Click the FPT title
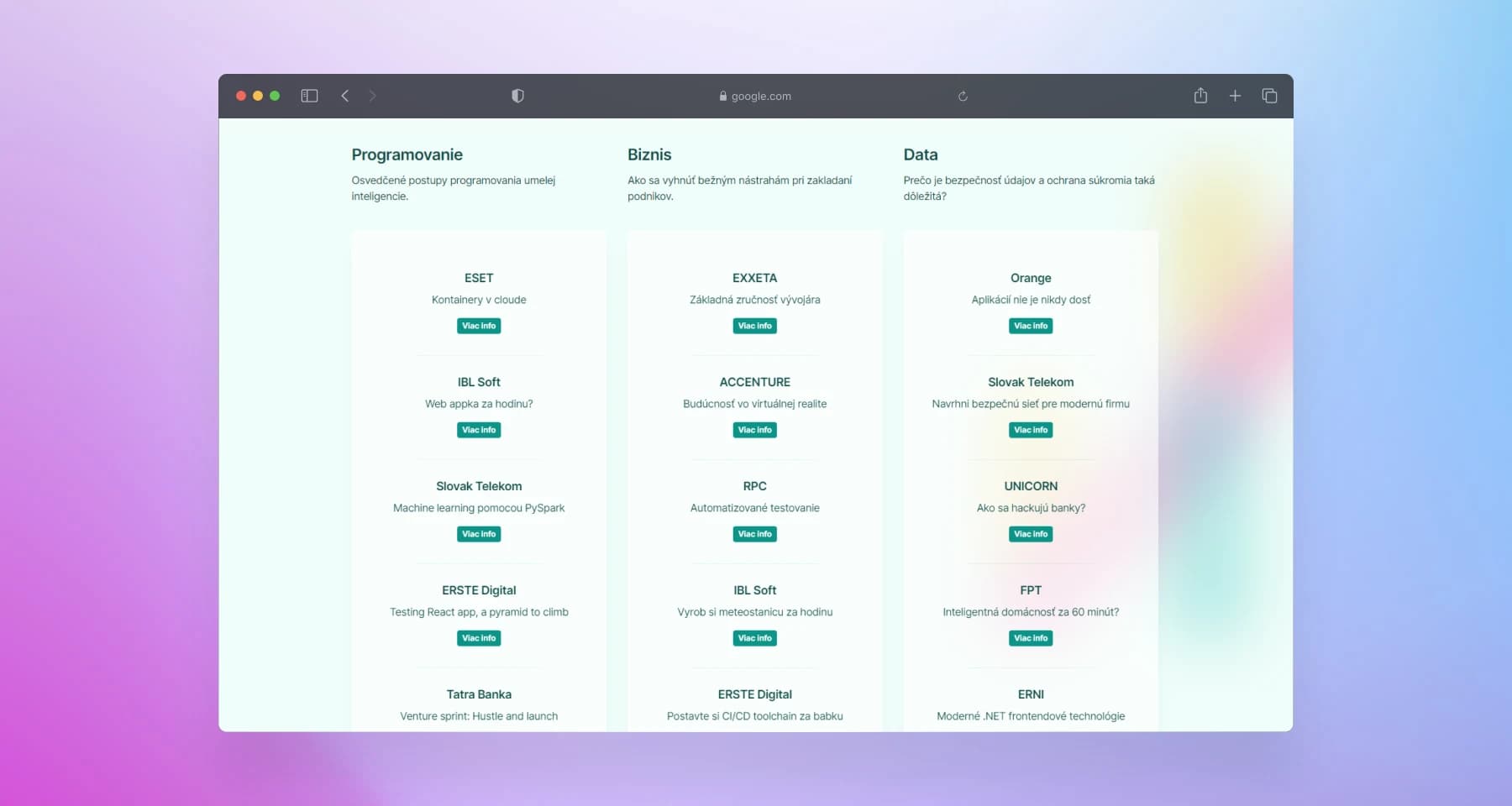Image resolution: width=1512 pixels, height=806 pixels. [x=1031, y=590]
